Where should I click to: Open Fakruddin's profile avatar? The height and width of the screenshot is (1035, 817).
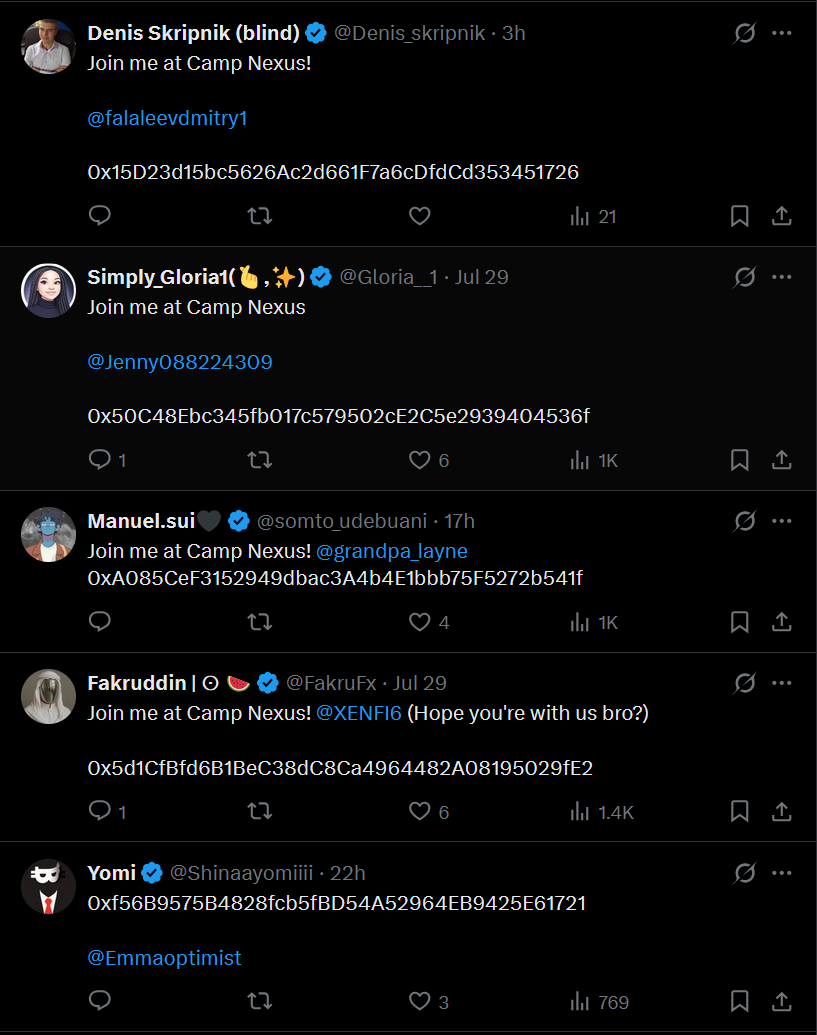[x=49, y=696]
